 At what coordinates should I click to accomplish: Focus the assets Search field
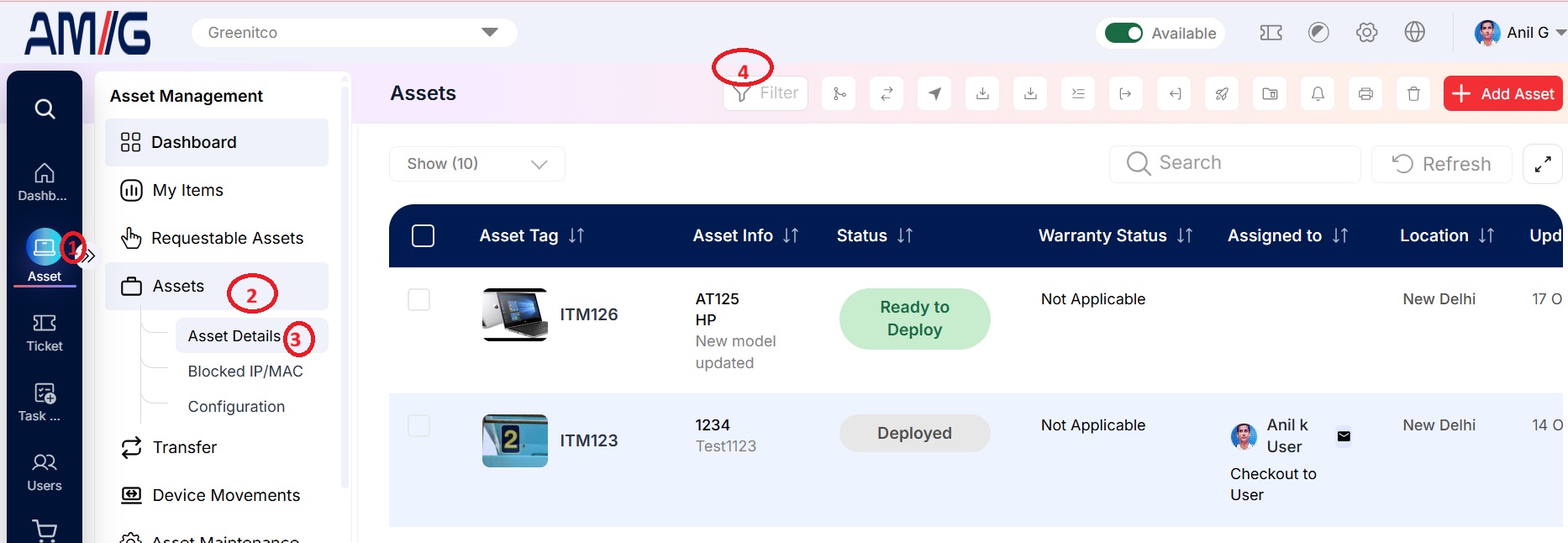pyautogui.click(x=1235, y=164)
